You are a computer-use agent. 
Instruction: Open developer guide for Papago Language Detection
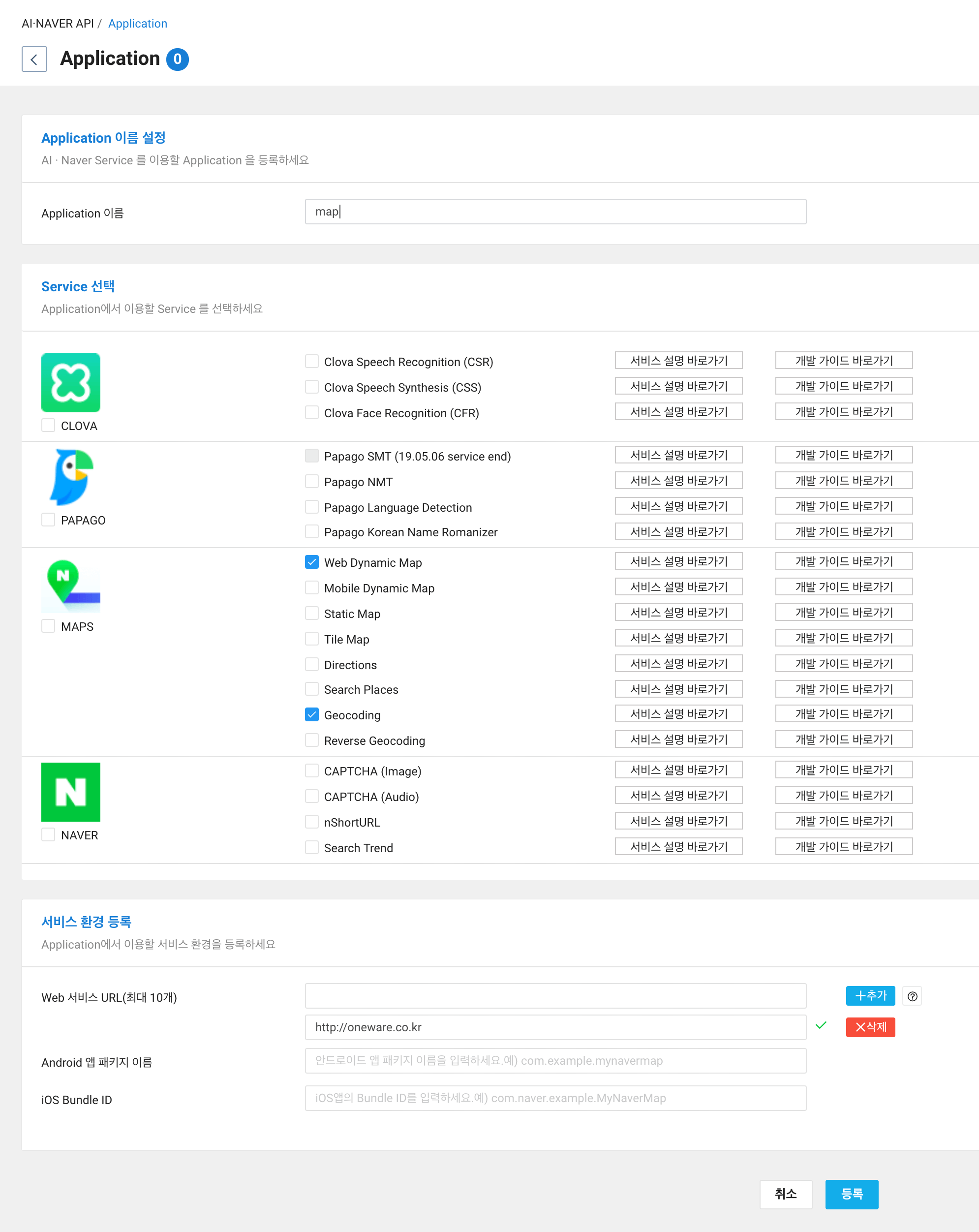(x=844, y=506)
